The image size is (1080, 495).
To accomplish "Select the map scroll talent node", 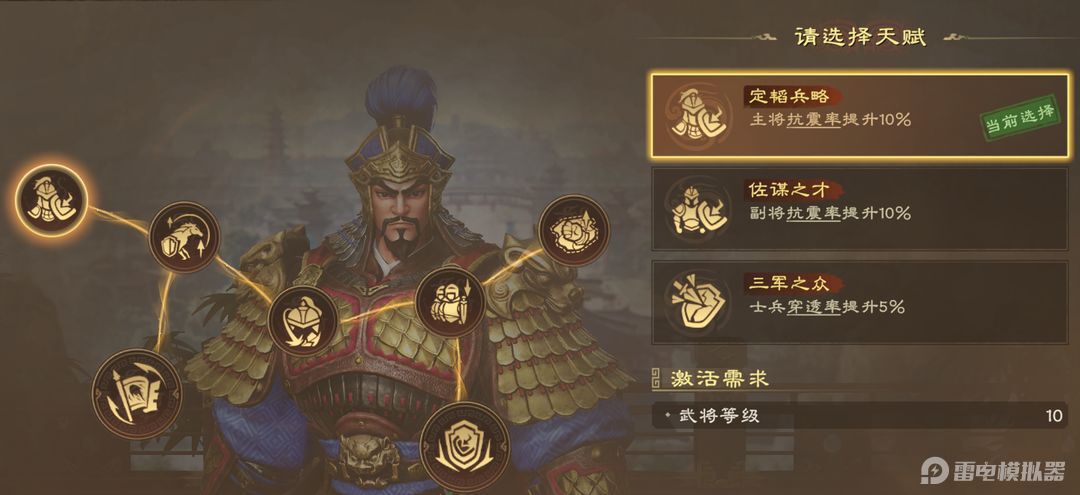I will coord(574,230).
